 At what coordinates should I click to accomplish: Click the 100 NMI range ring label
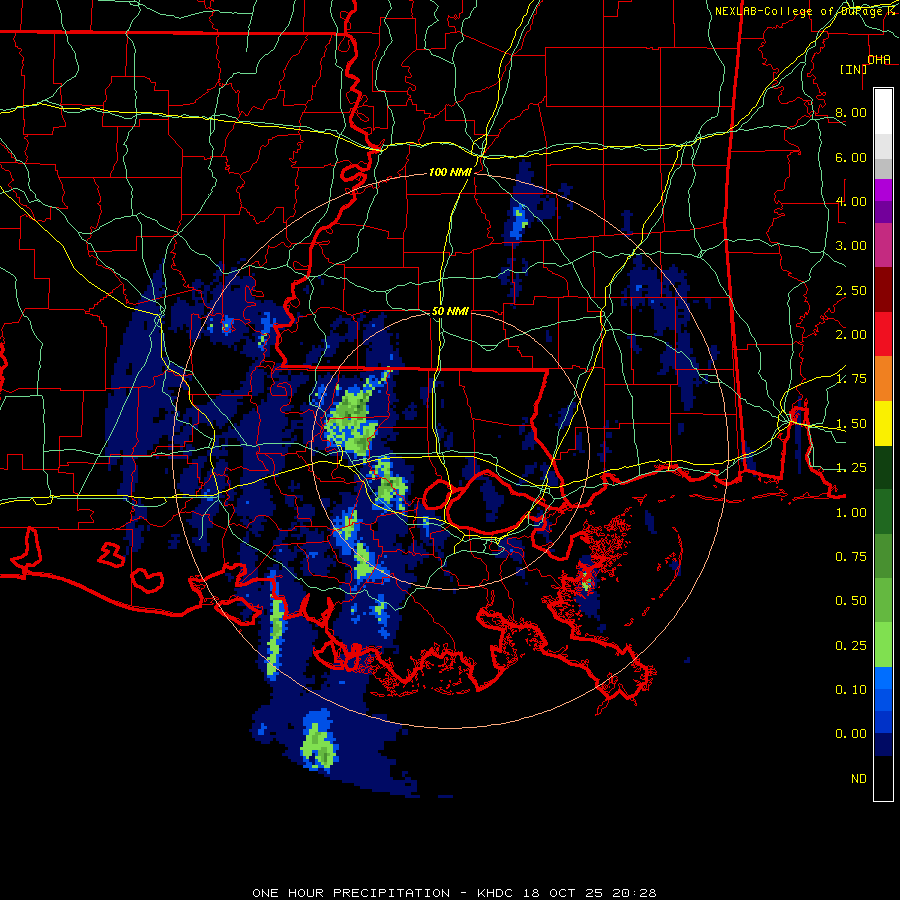(450, 172)
